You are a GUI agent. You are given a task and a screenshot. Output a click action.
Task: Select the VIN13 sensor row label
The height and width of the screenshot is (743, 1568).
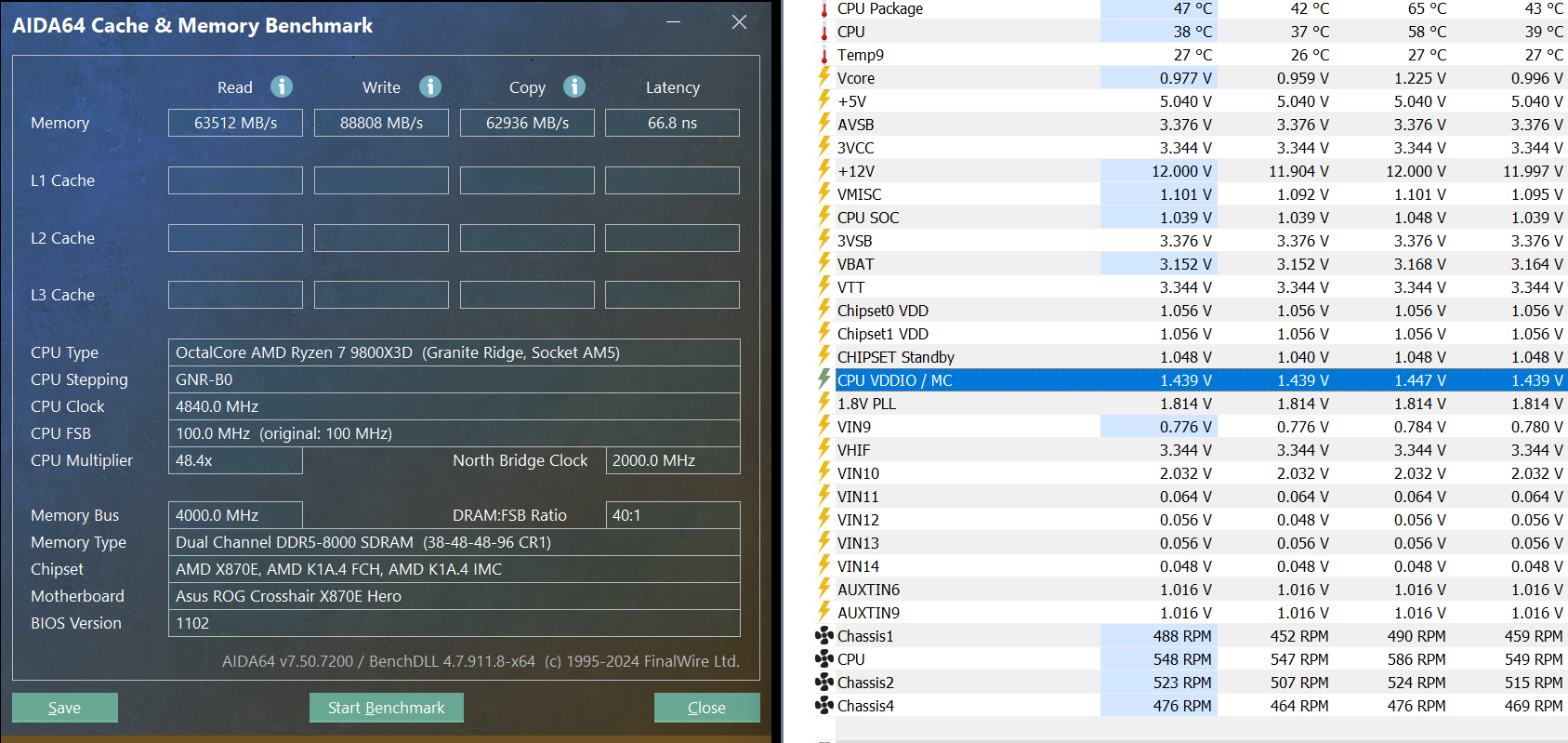[x=858, y=543]
